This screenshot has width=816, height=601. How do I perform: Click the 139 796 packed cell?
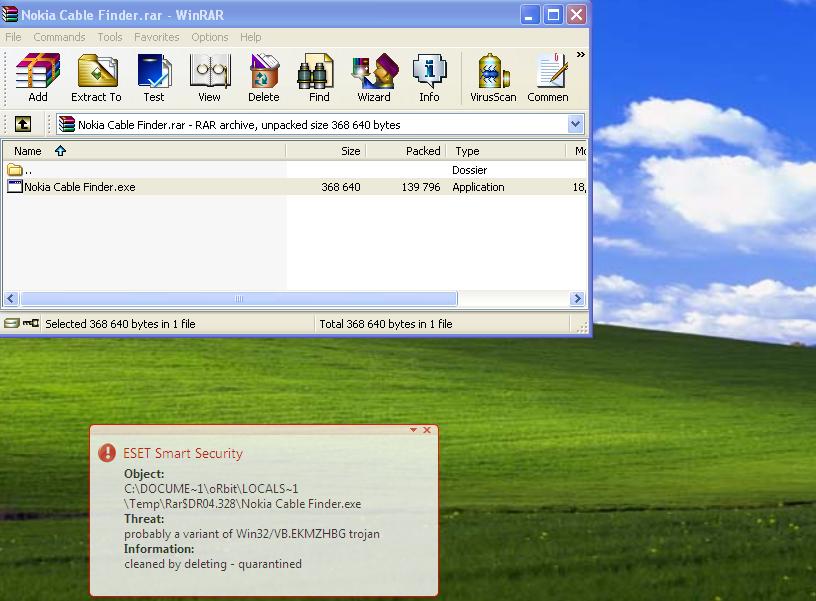coord(420,187)
